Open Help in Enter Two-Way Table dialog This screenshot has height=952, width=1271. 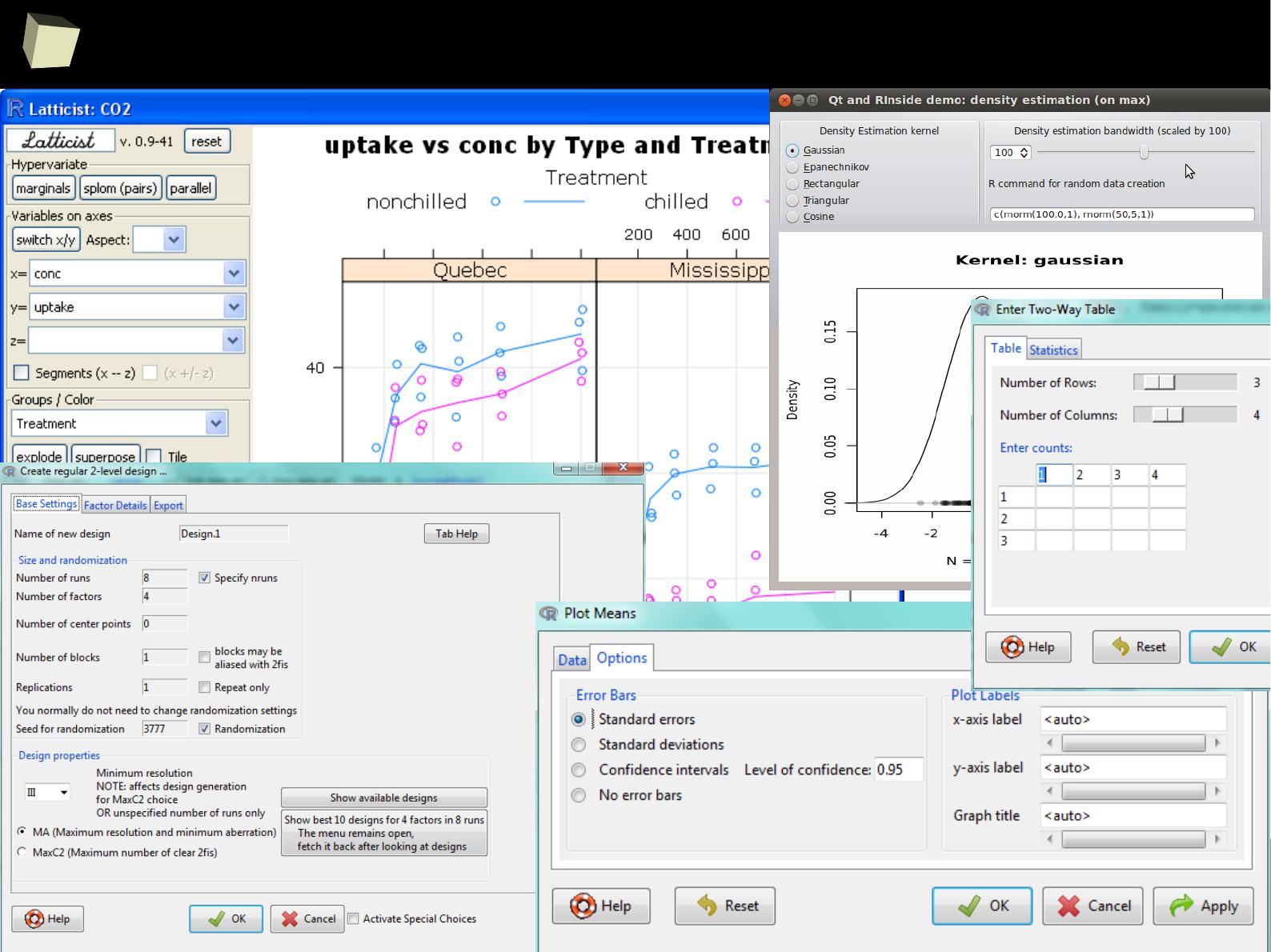[1028, 646]
